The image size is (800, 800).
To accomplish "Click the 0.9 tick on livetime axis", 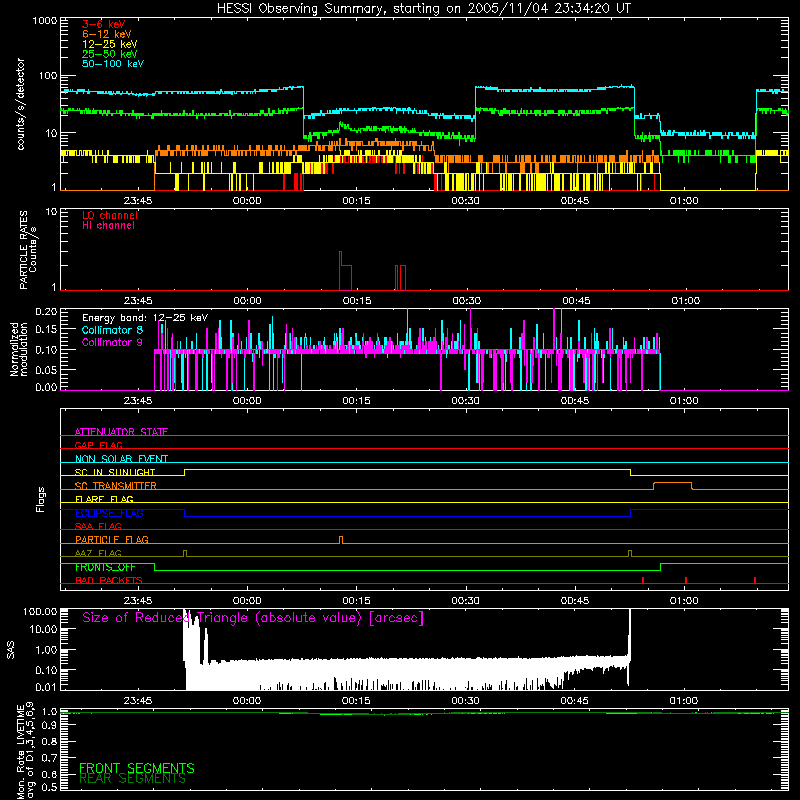I will tap(49, 726).
